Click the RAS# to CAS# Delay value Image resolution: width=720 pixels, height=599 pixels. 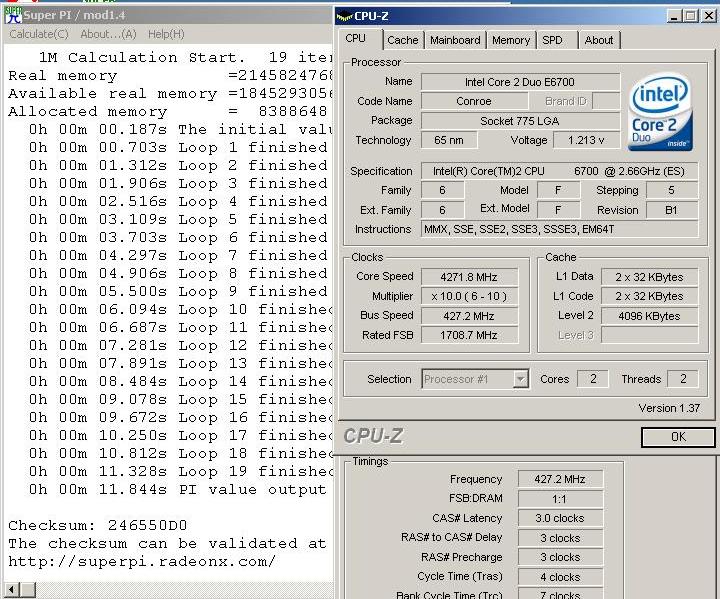click(560, 538)
